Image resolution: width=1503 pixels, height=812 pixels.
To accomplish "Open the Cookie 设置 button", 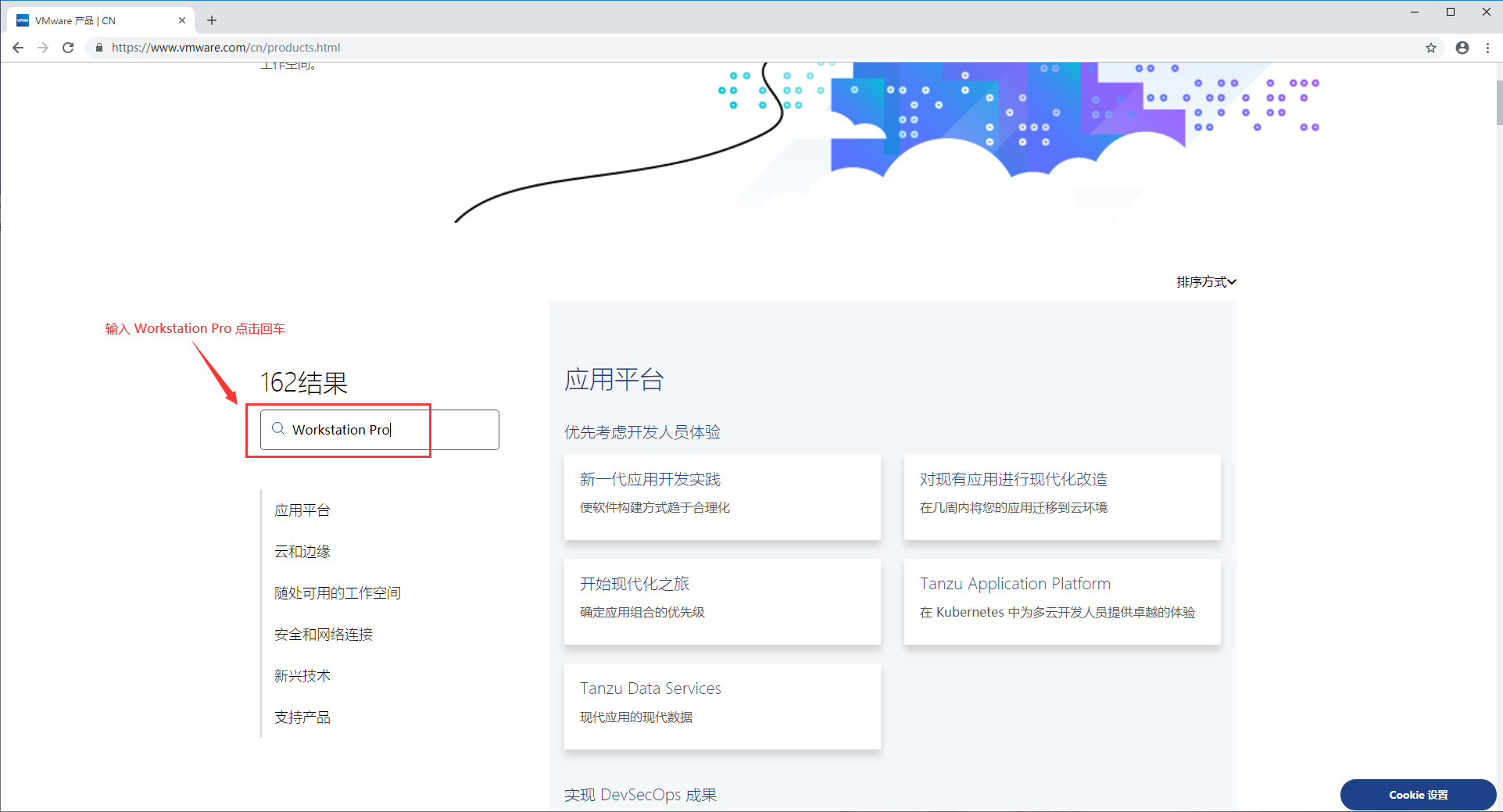I will (x=1417, y=794).
